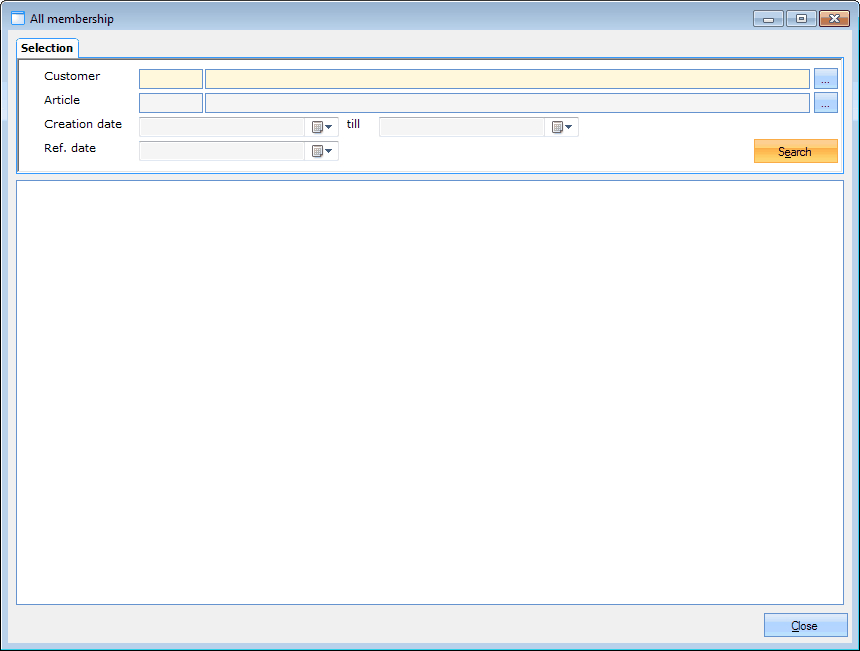Open the Creation date start calendar dropdown
The height and width of the screenshot is (651, 860).
pyautogui.click(x=321, y=127)
